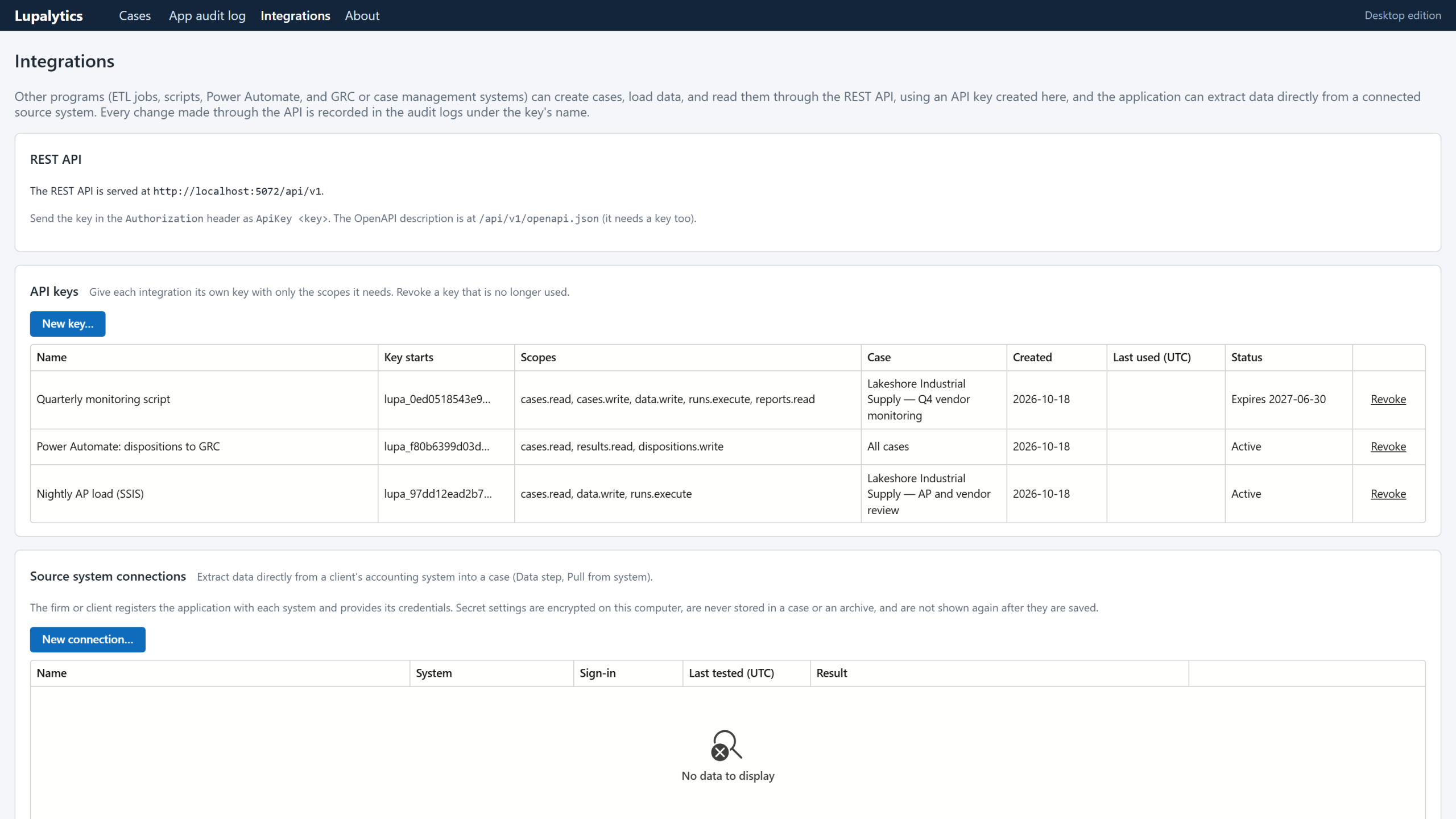Click the New key... button
The width and height of the screenshot is (1456, 819).
coord(68,324)
